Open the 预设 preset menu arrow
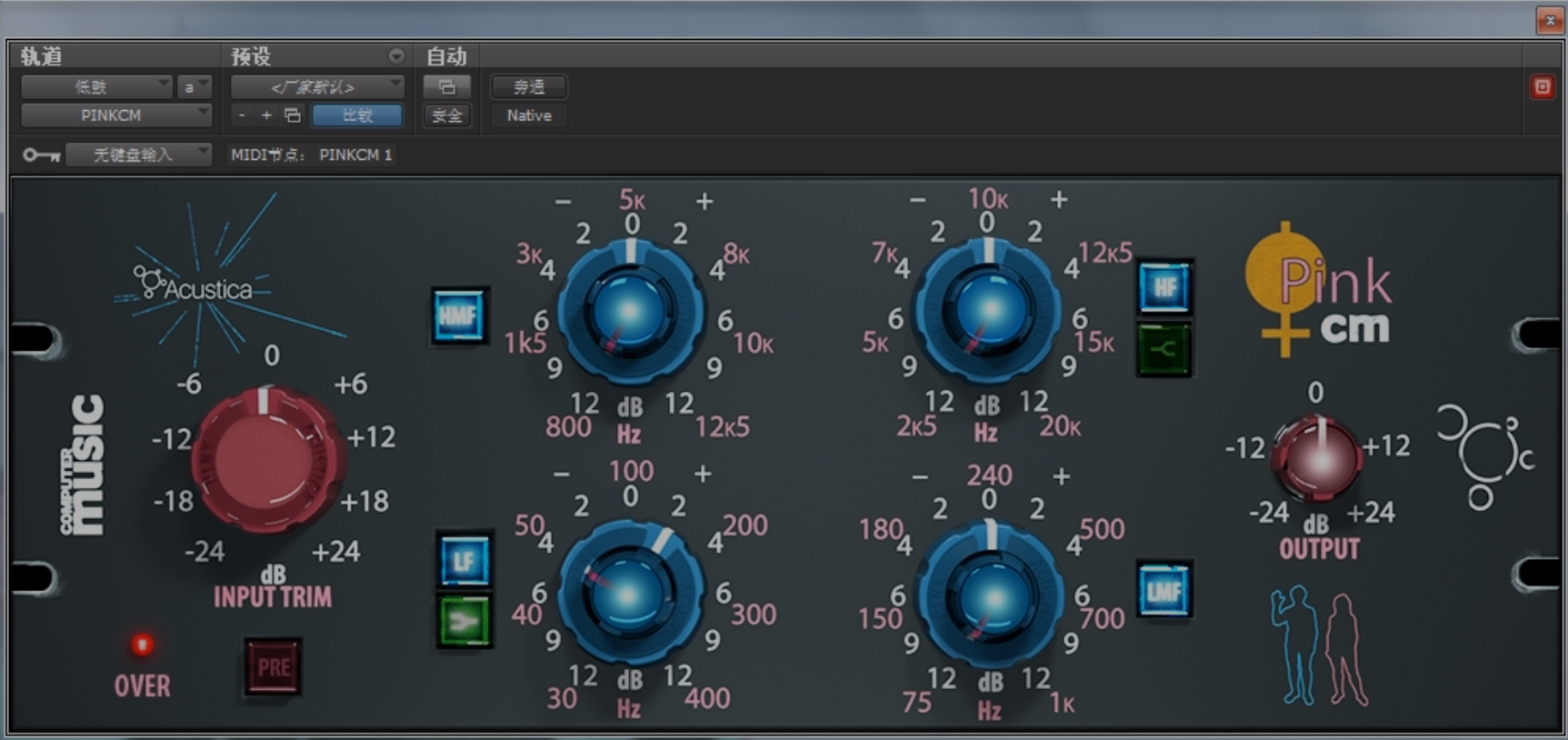The width and height of the screenshot is (1568, 740). [395, 56]
